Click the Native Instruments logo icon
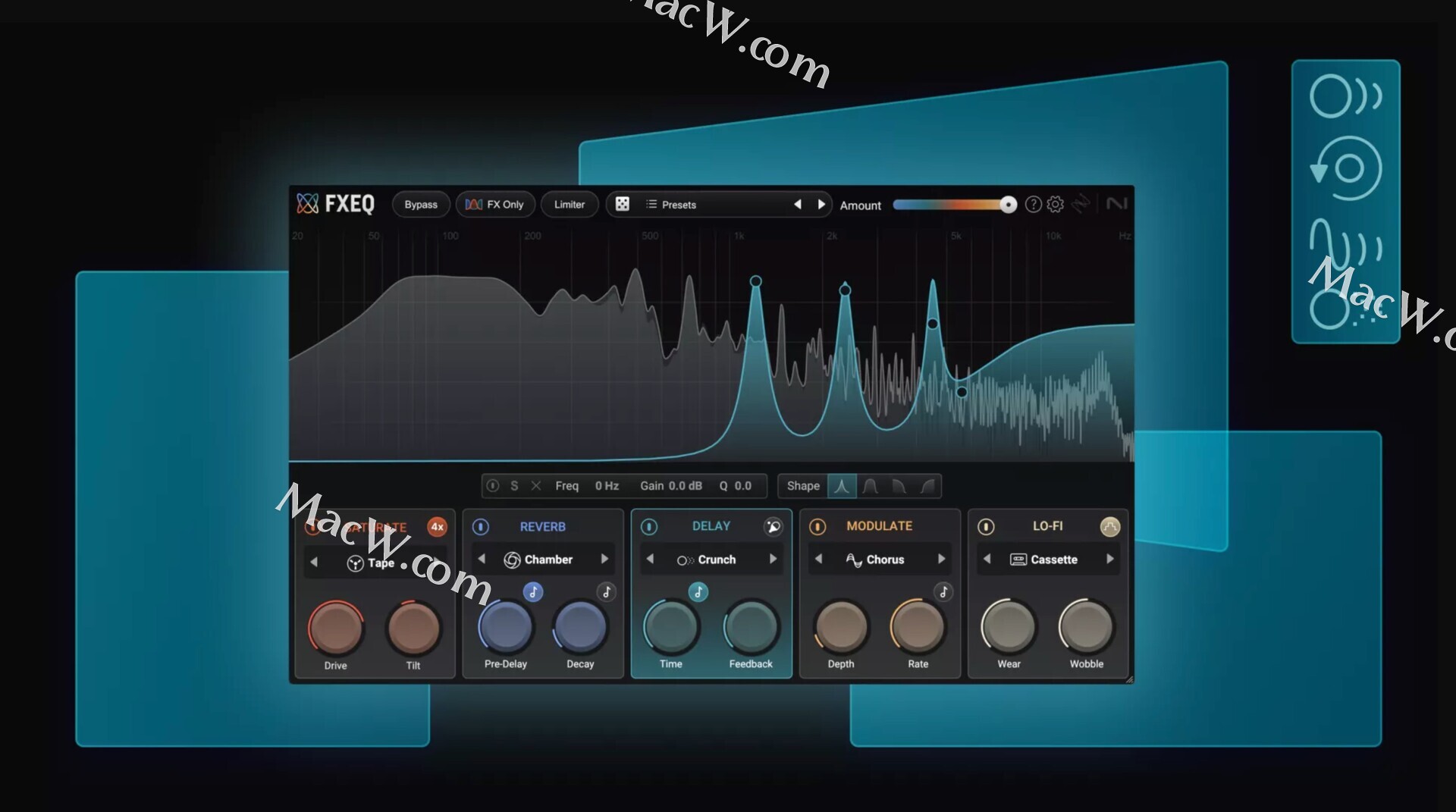This screenshot has height=812, width=1456. pyautogui.click(x=1117, y=203)
